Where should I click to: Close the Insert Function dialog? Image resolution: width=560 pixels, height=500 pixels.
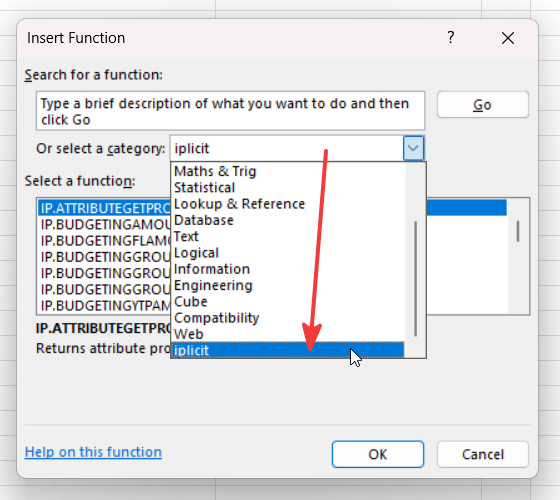(x=508, y=38)
